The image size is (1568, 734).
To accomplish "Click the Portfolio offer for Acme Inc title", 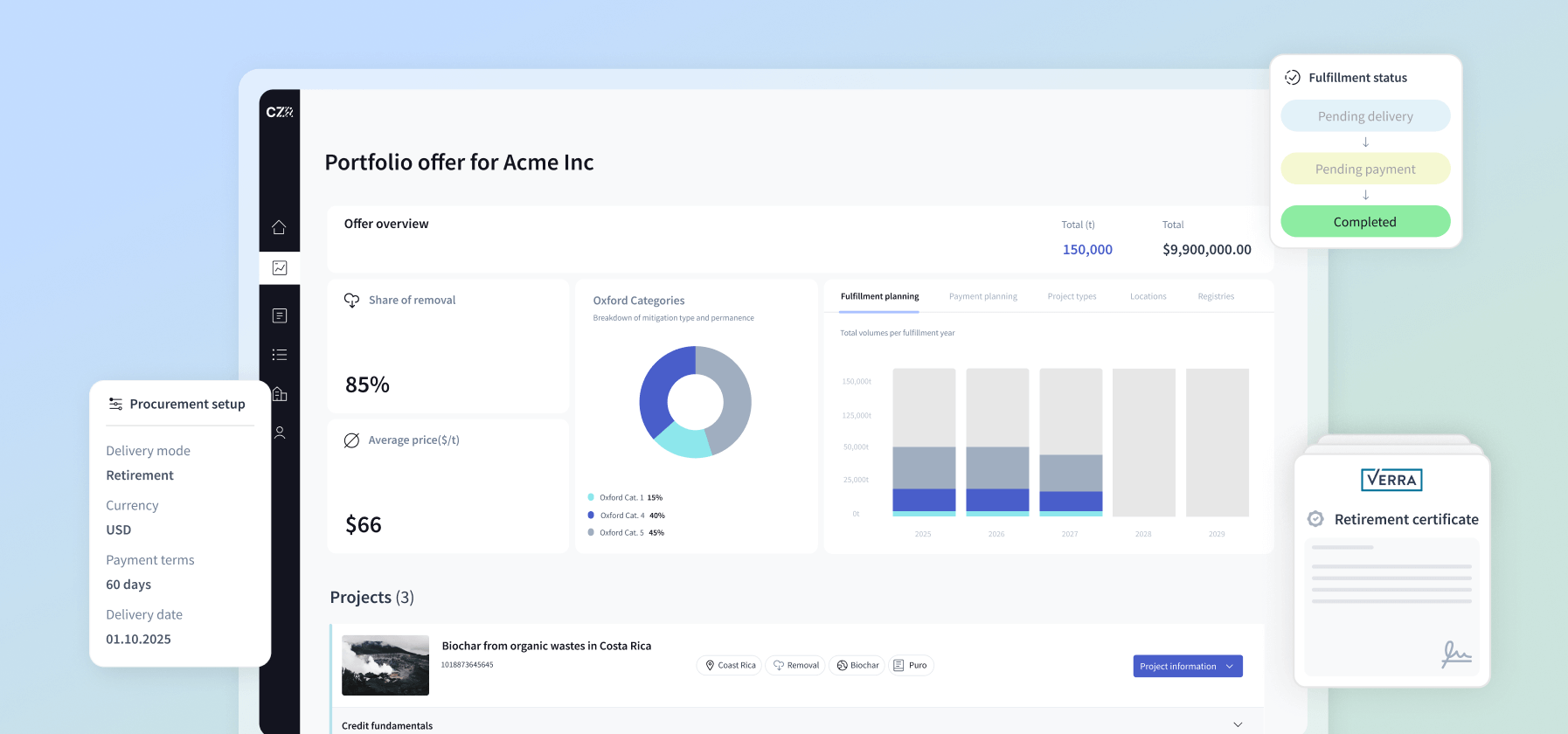I will (459, 163).
